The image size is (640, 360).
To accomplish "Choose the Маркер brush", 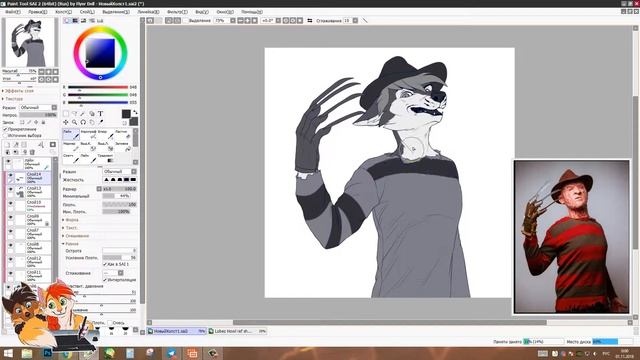I will 71,147.
